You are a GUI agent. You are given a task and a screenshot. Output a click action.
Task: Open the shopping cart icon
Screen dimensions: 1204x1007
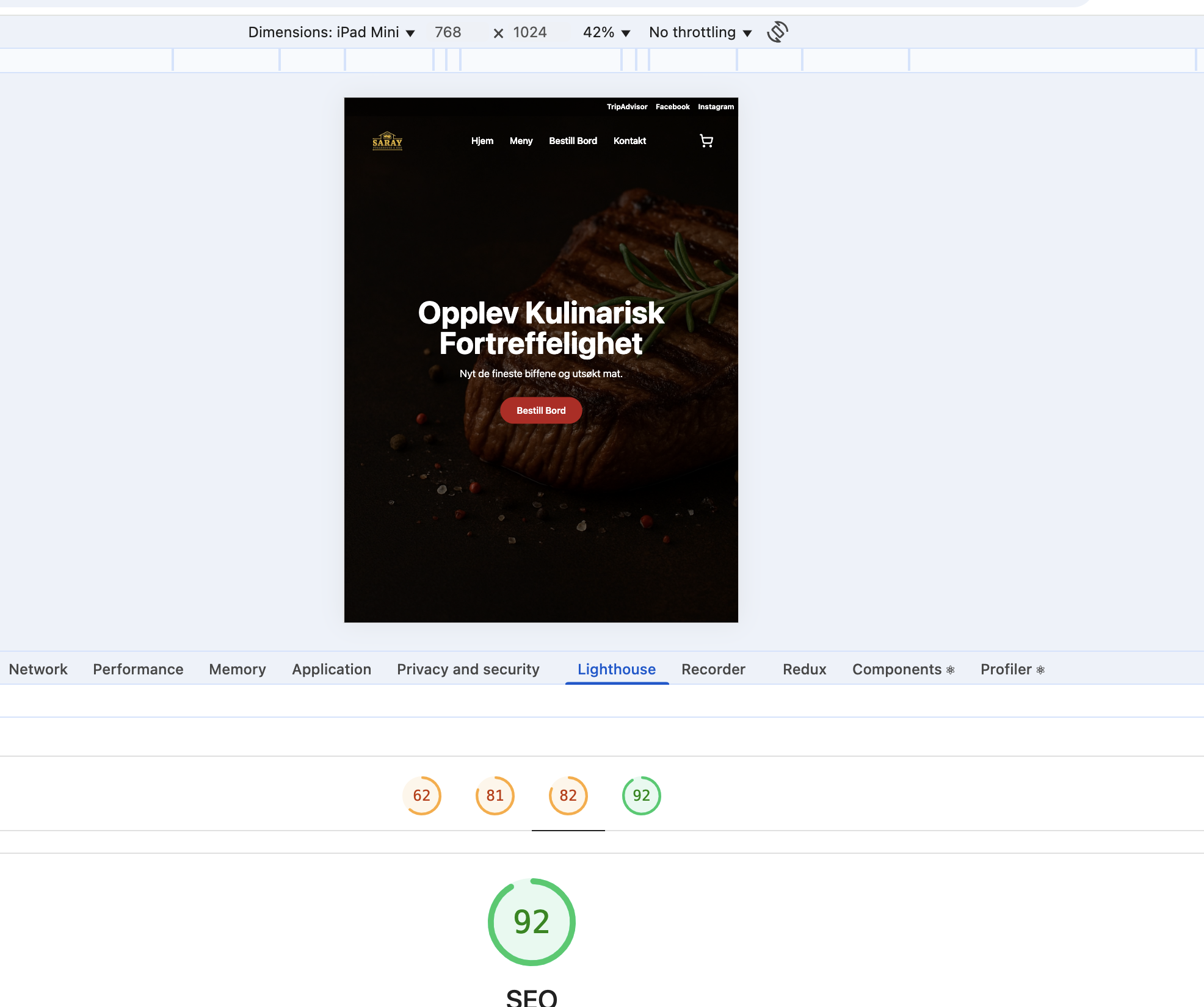coord(706,141)
